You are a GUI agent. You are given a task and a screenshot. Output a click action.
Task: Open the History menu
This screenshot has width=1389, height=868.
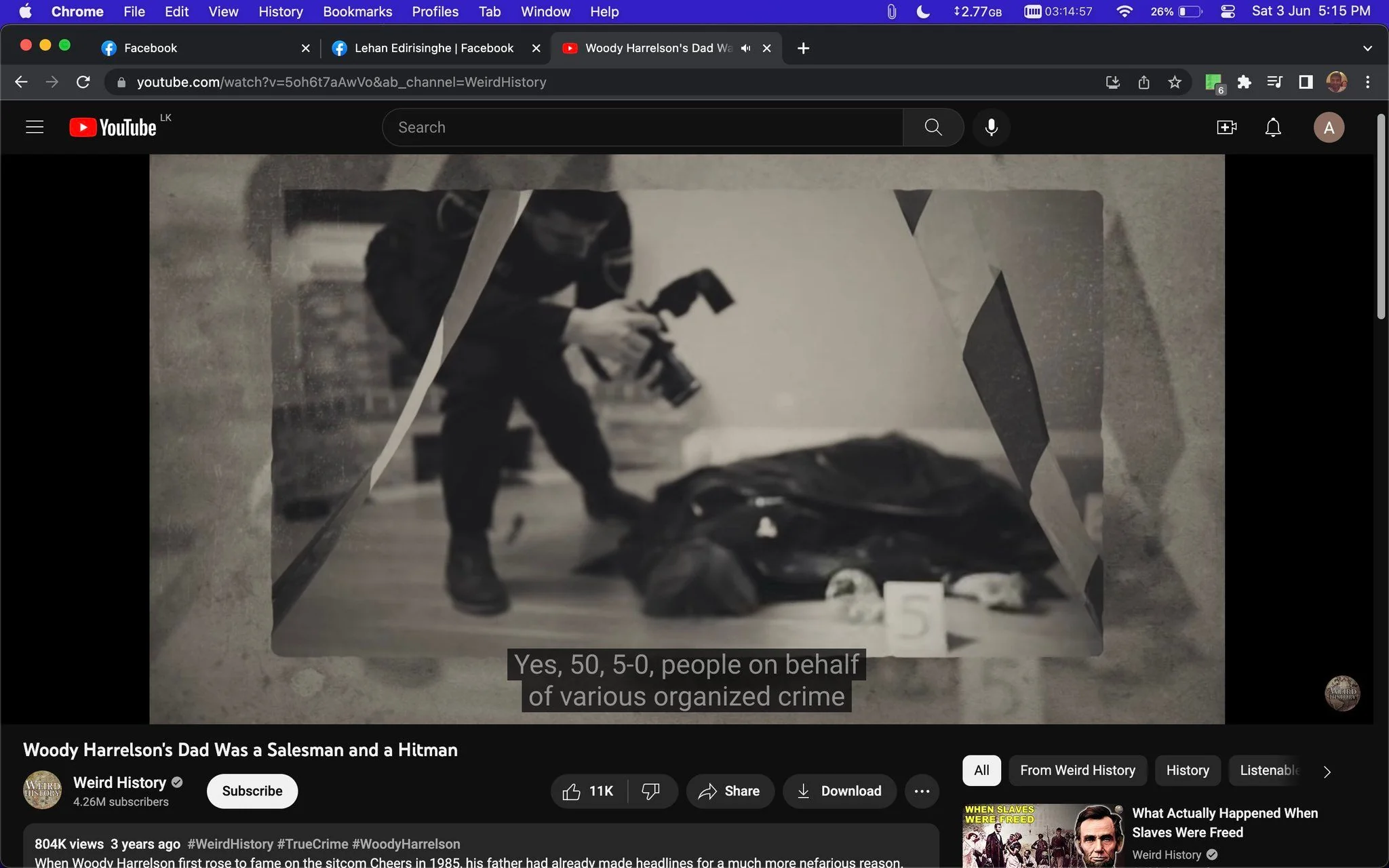pos(280,12)
